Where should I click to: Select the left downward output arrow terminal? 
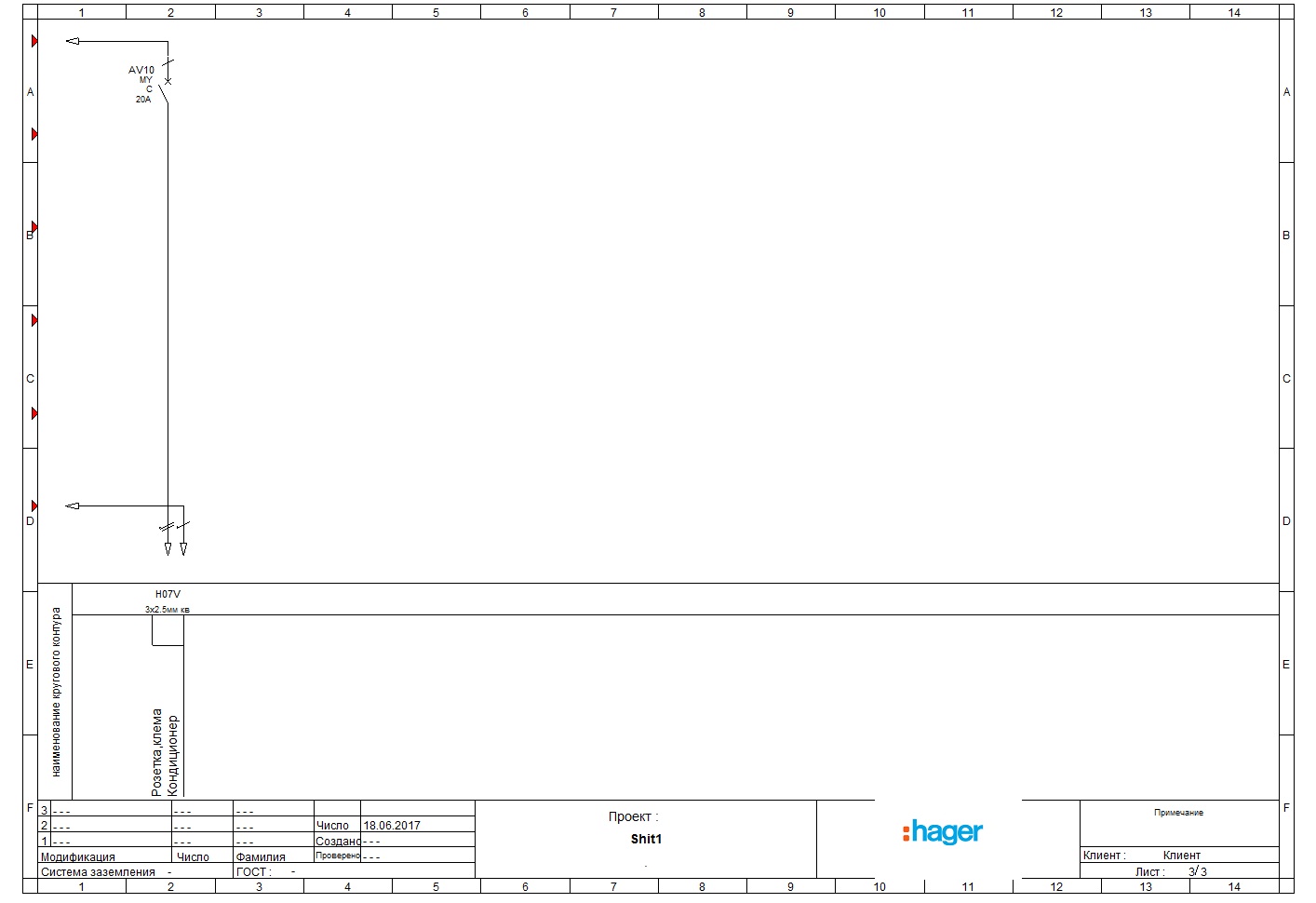[x=168, y=549]
